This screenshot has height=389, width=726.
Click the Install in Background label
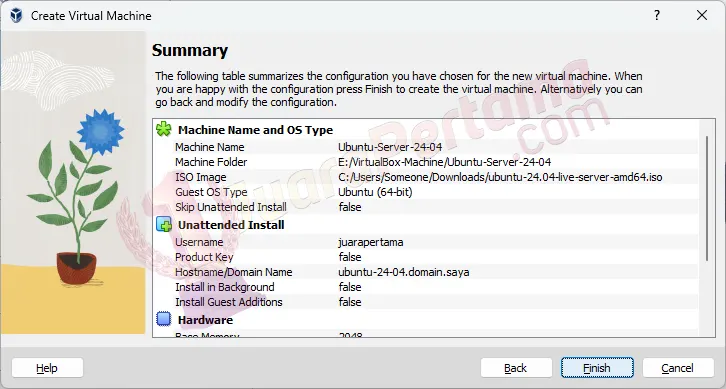pos(225,287)
